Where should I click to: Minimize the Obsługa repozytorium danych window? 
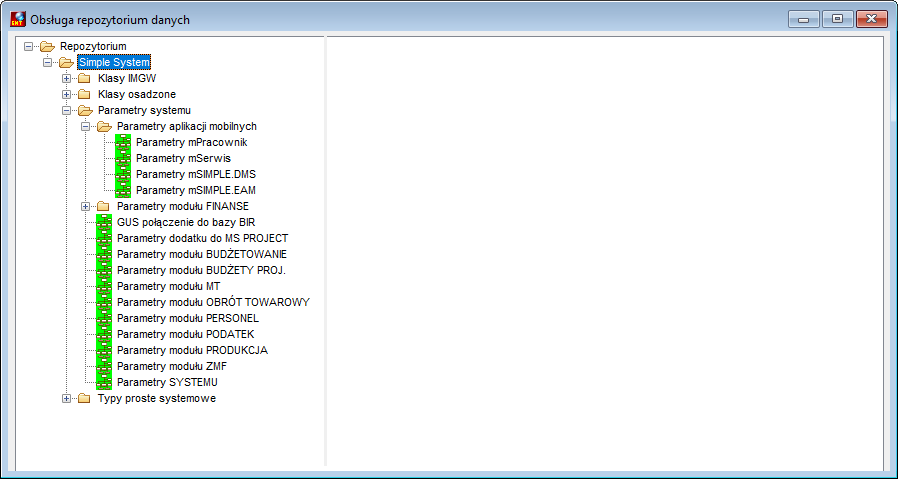804,20
